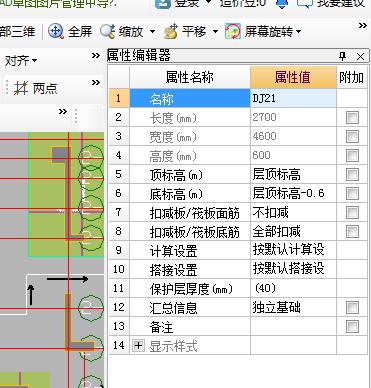This screenshot has height=388, width=371.
Task: Click the 2700 length value
Action: coord(293,117)
